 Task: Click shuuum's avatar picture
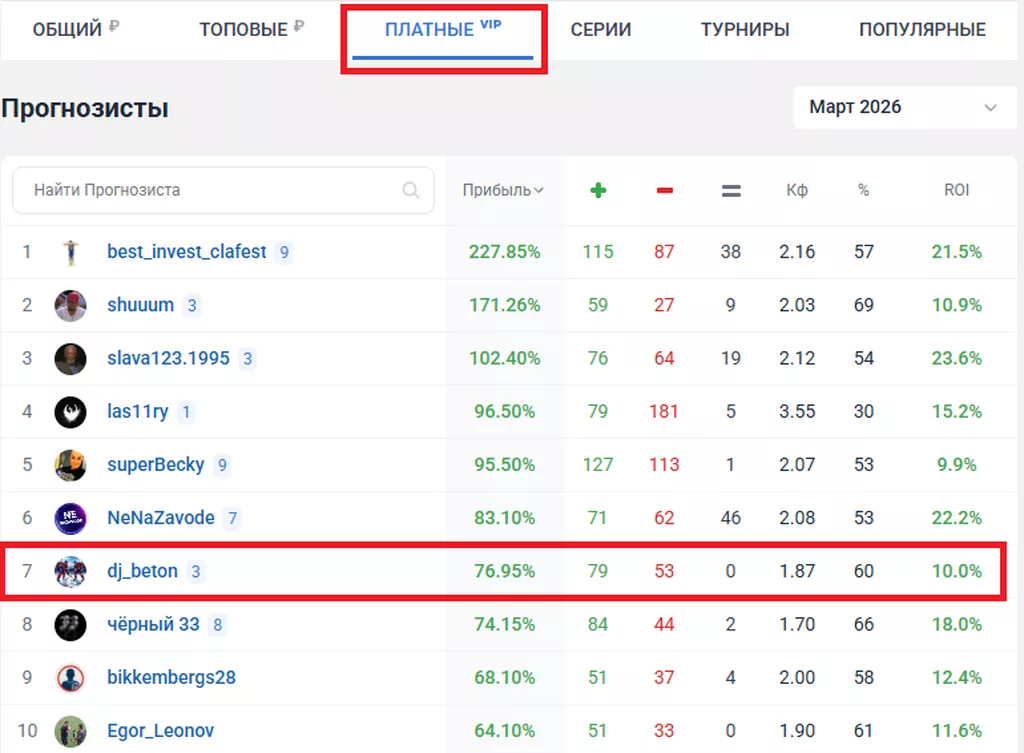pyautogui.click(x=70, y=305)
